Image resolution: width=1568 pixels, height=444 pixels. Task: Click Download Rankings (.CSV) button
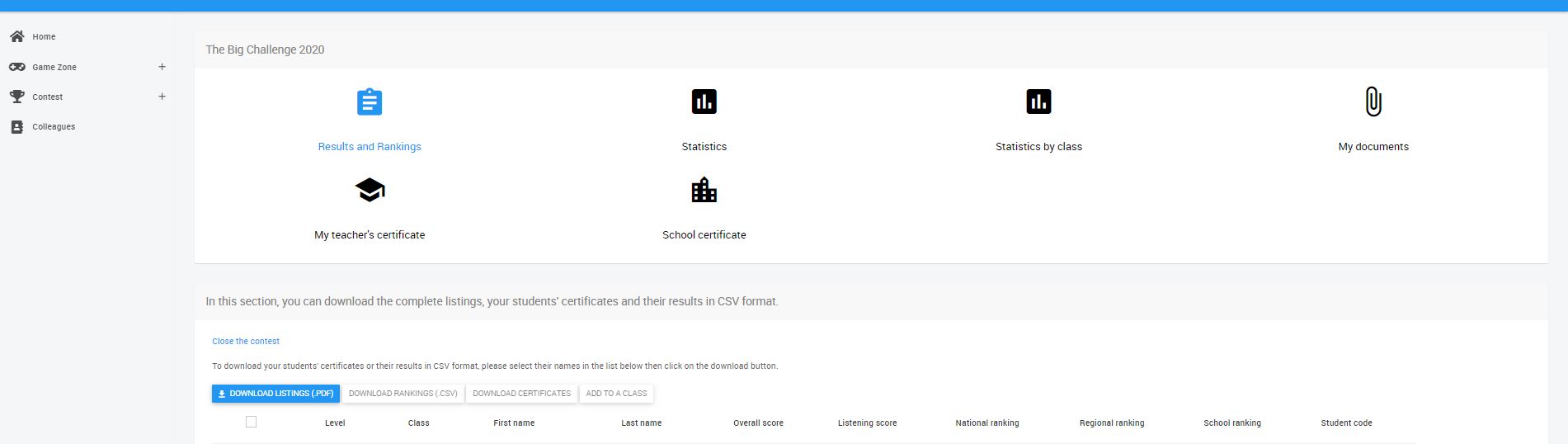click(x=403, y=394)
